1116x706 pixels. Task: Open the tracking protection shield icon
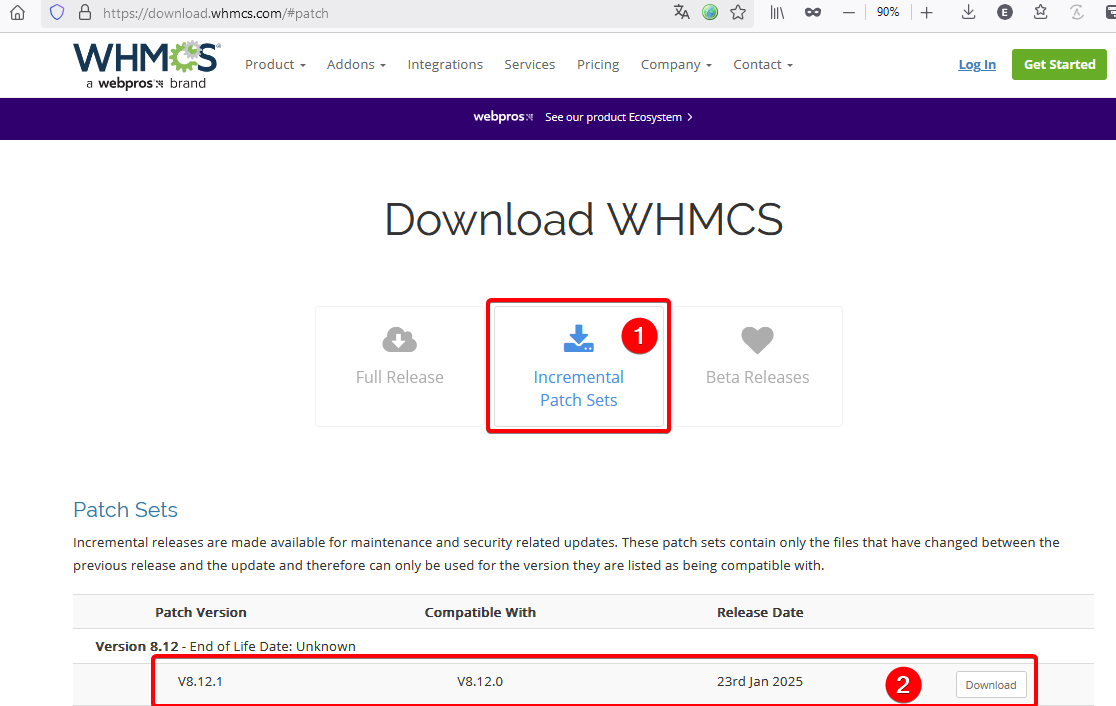click(57, 13)
